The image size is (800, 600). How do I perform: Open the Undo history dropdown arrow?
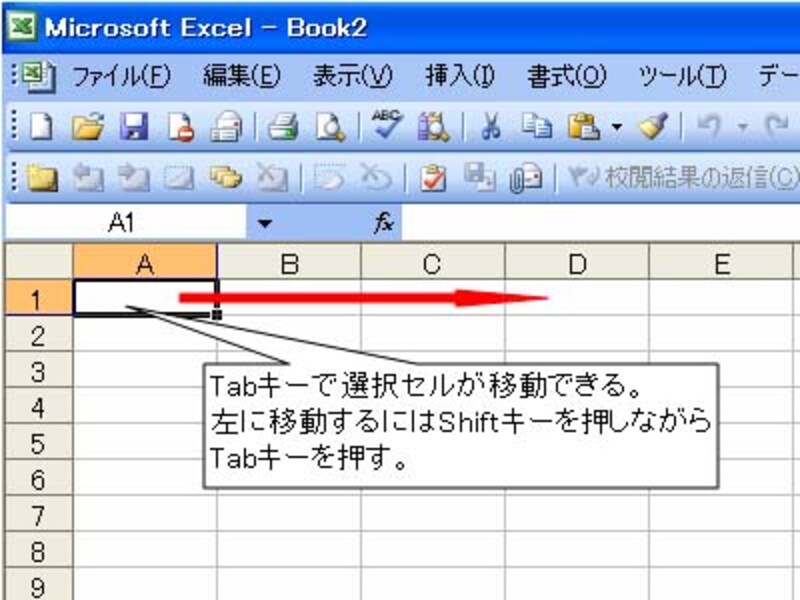pyautogui.click(x=742, y=126)
